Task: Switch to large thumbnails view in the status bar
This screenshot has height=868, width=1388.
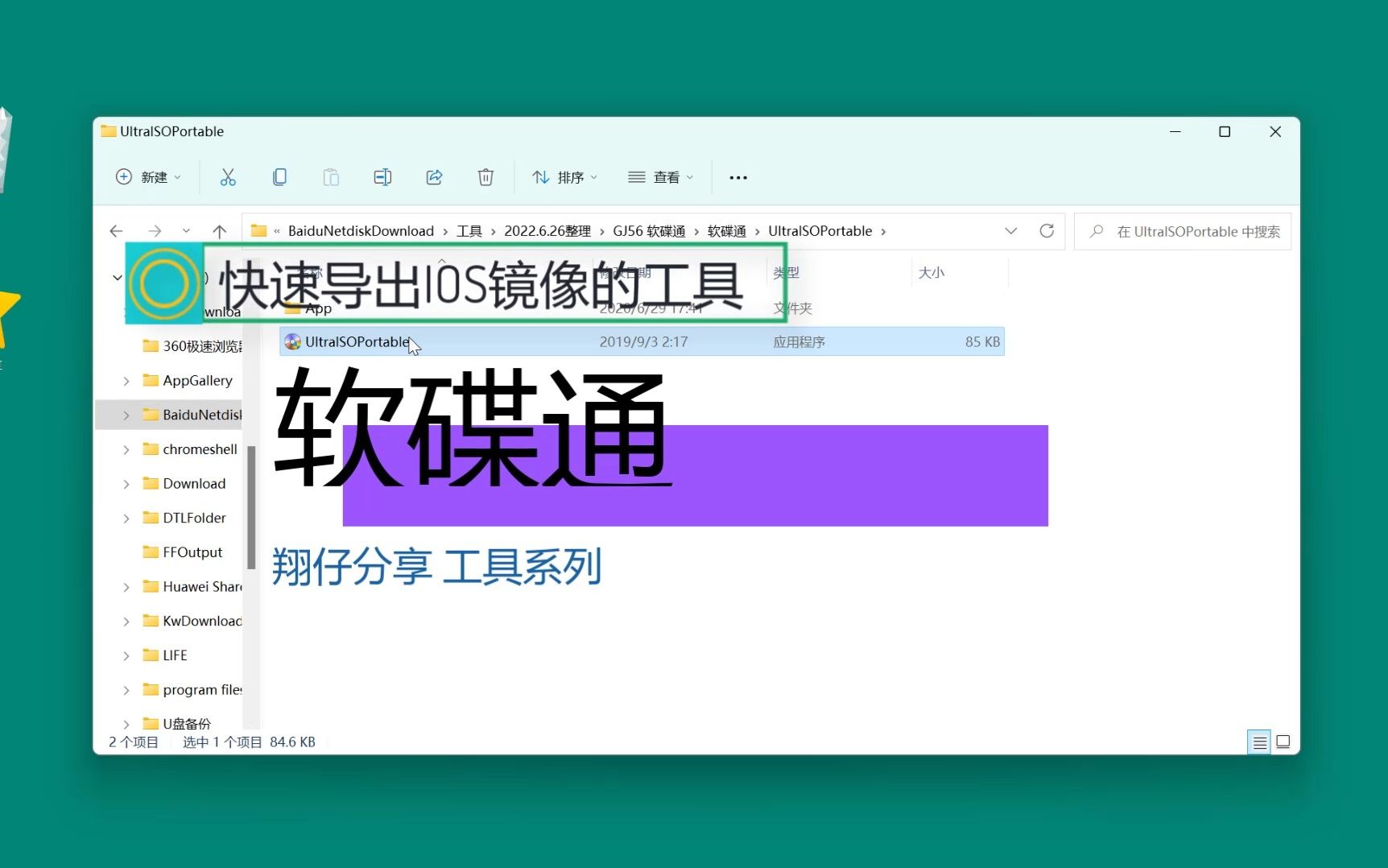Action: pyautogui.click(x=1284, y=742)
